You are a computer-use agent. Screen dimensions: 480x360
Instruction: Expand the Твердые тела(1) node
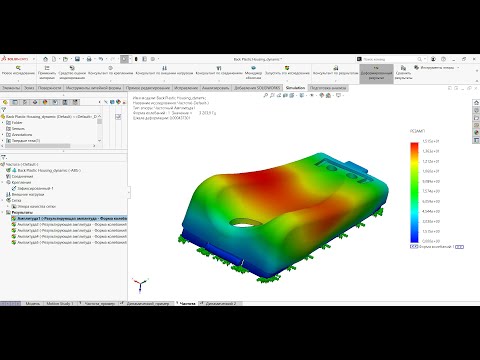point(3,141)
